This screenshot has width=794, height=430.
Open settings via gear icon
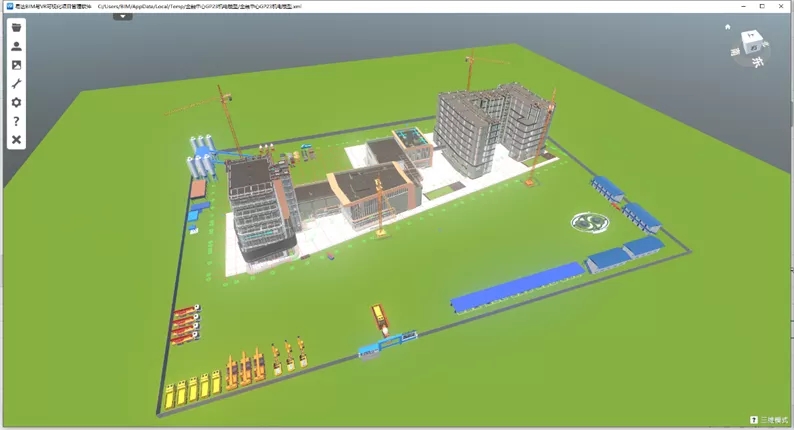(16, 102)
